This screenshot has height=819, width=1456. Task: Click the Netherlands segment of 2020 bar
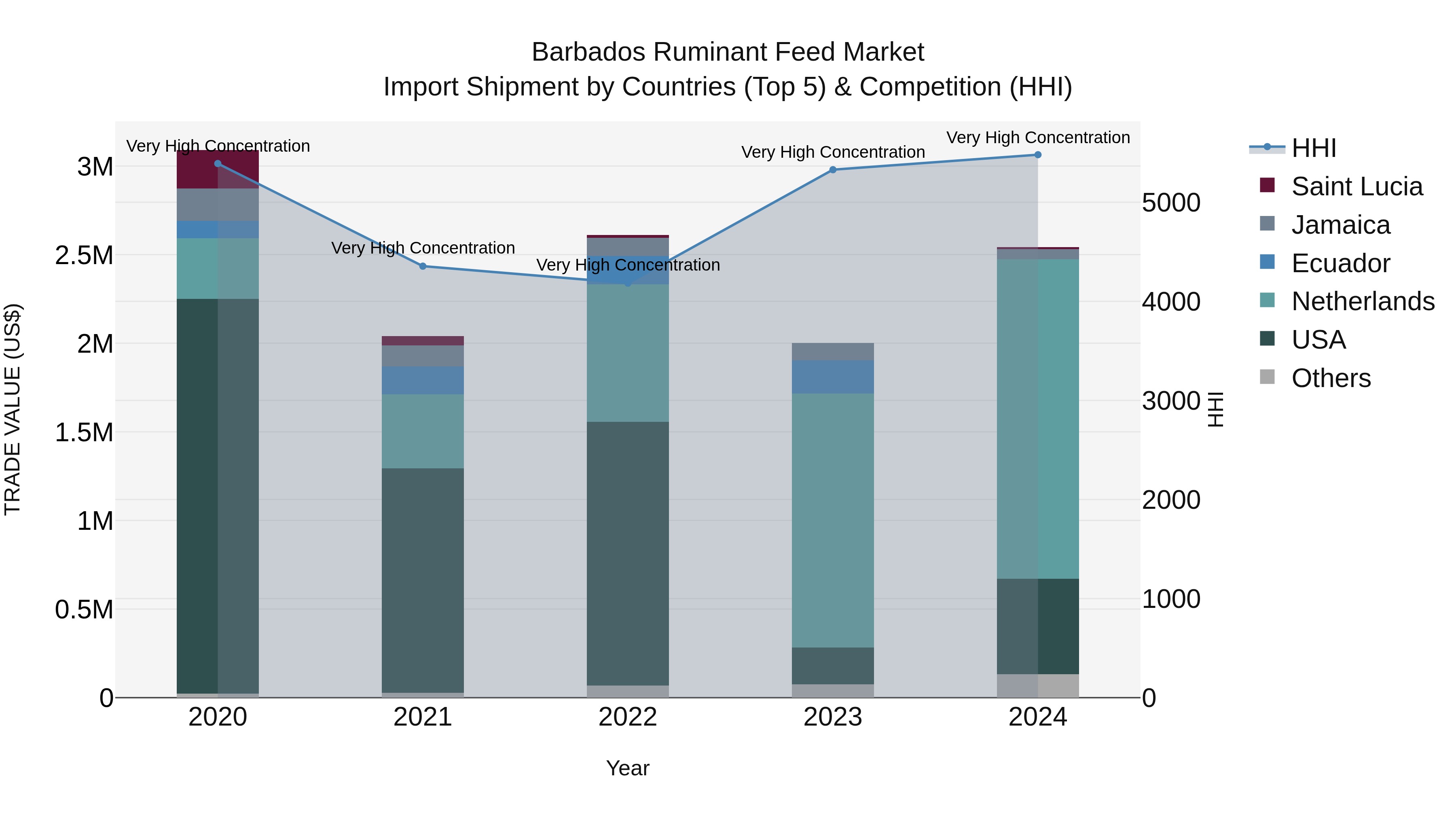(x=218, y=269)
